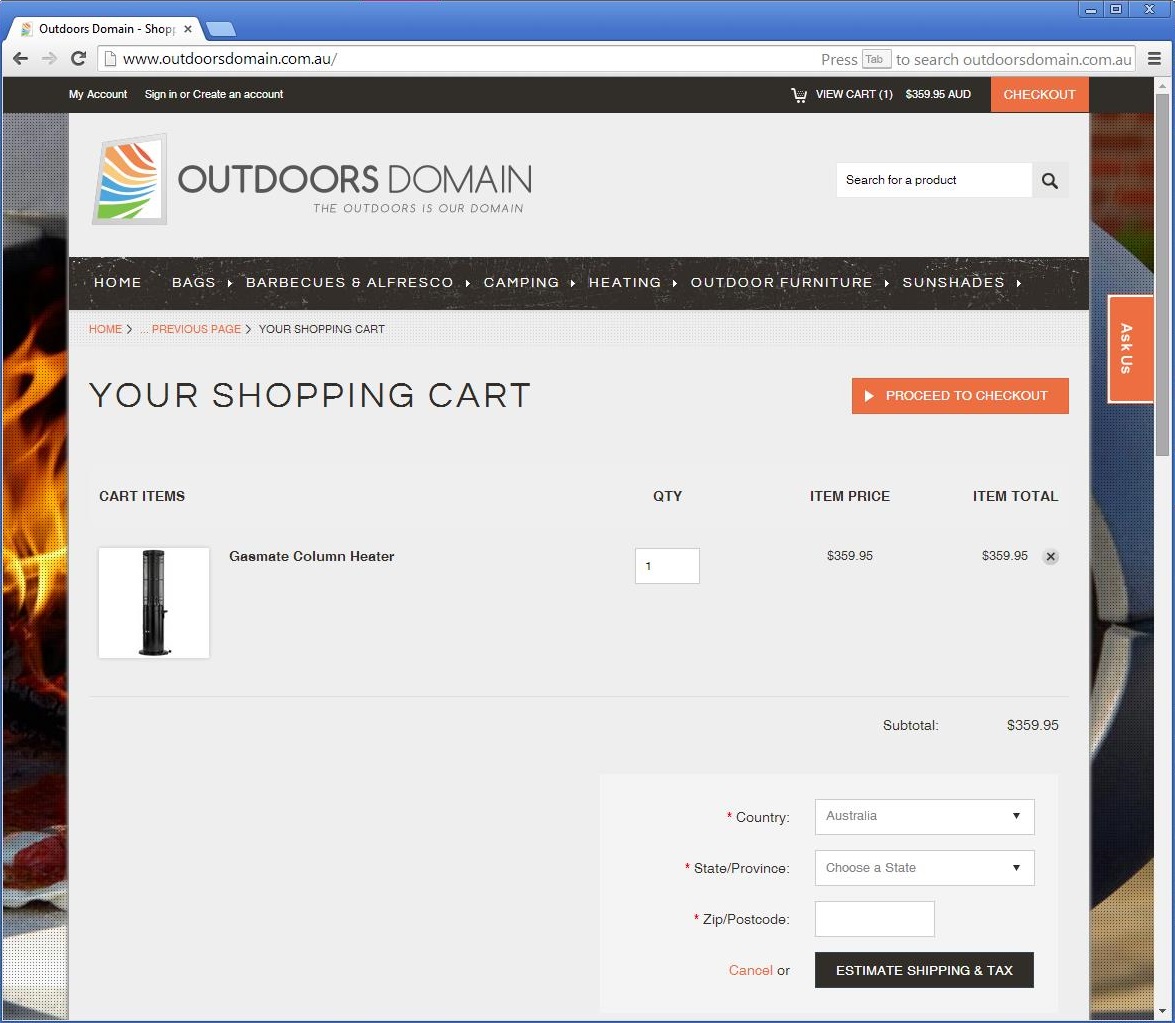1175x1023 pixels.
Task: Open the Barbecues & Alfresco menu
Action: [349, 283]
